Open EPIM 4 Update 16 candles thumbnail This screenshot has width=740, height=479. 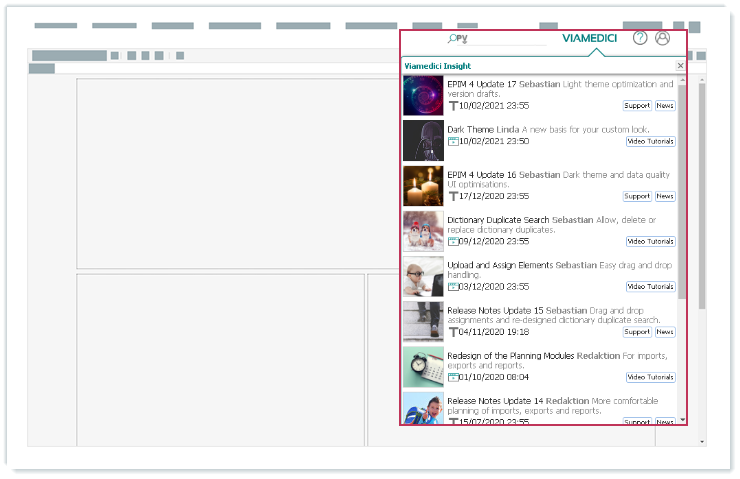423,186
